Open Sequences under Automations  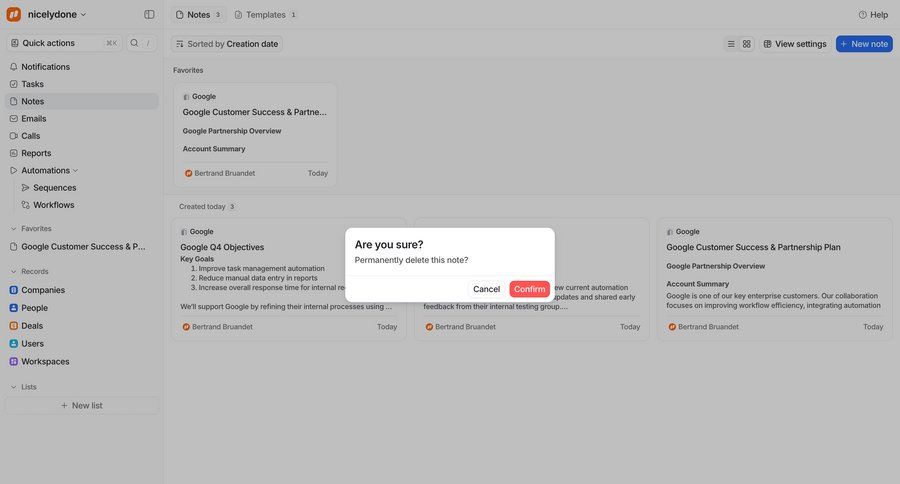[88, 187]
